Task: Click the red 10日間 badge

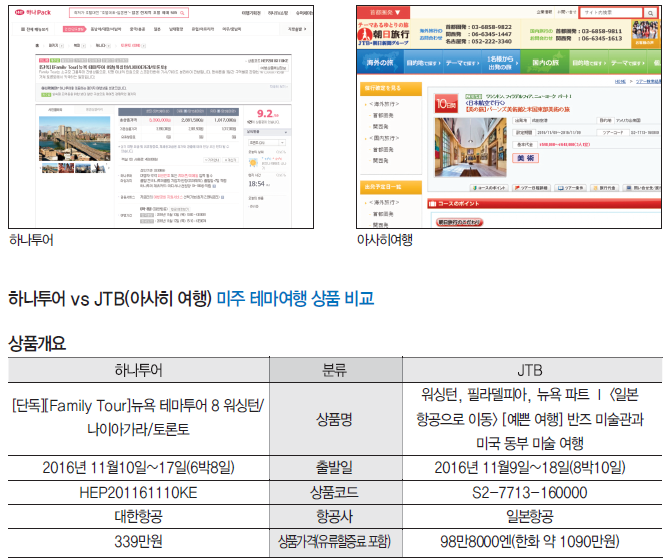Action: [x=446, y=104]
